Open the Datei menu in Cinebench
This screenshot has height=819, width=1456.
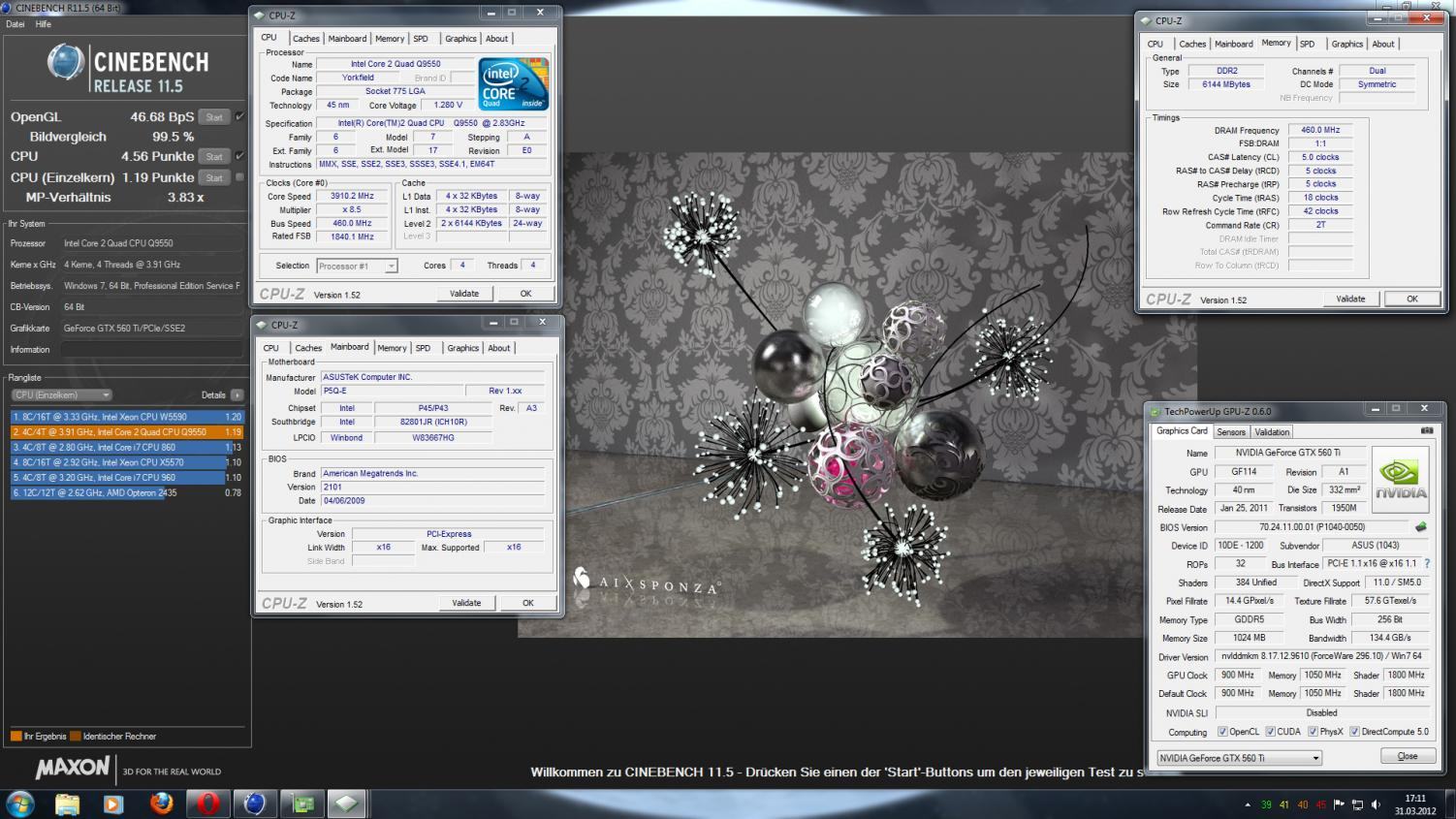(15, 24)
